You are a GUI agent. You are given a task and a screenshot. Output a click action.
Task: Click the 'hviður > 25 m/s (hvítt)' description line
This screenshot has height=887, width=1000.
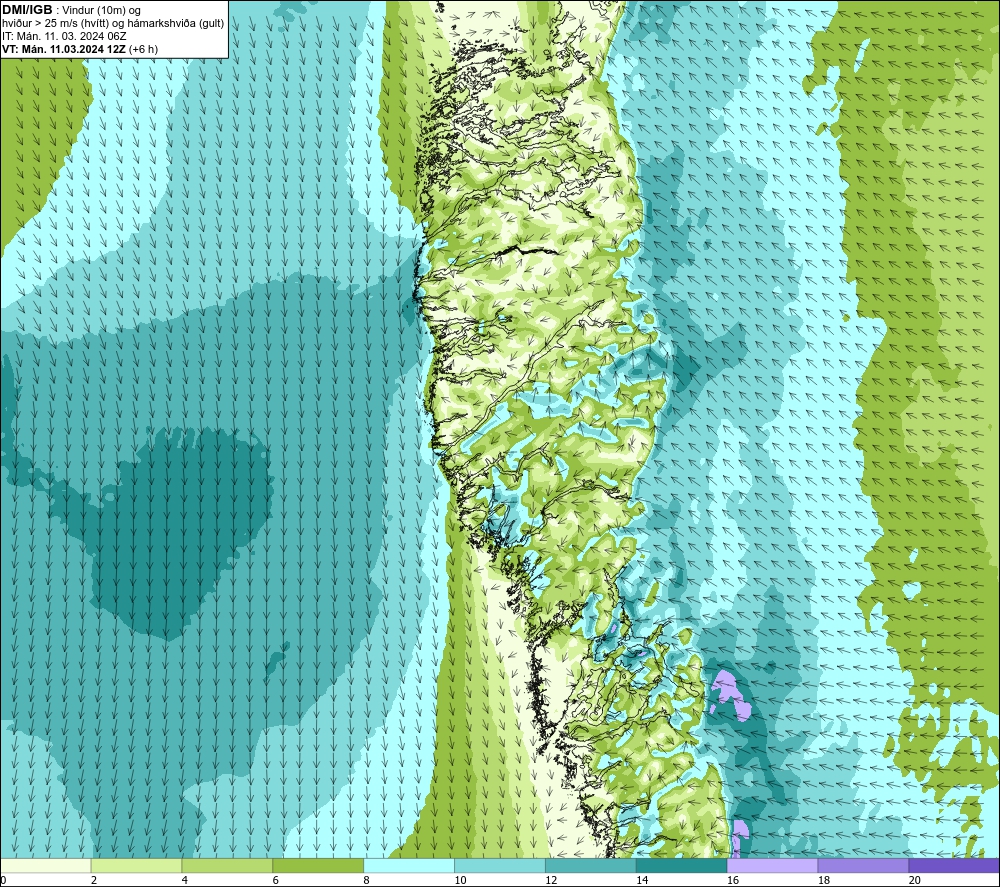(x=113, y=23)
